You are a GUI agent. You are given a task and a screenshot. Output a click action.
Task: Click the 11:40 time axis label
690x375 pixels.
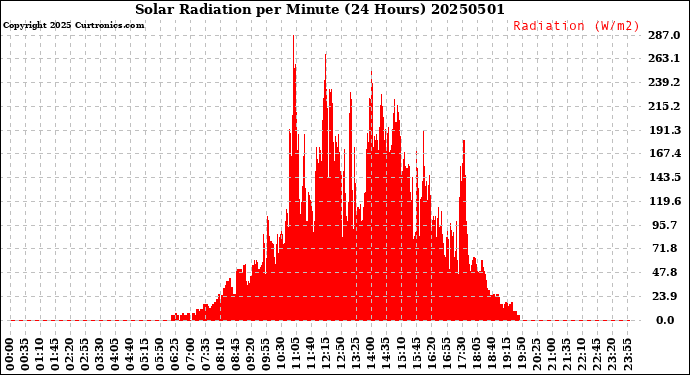311,355
